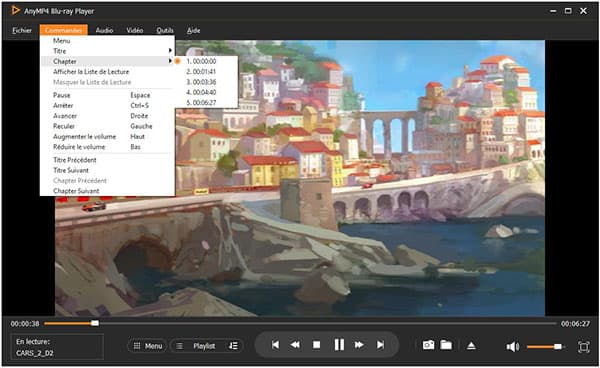
Task: Click the rewind playback button
Action: pyautogui.click(x=295, y=345)
